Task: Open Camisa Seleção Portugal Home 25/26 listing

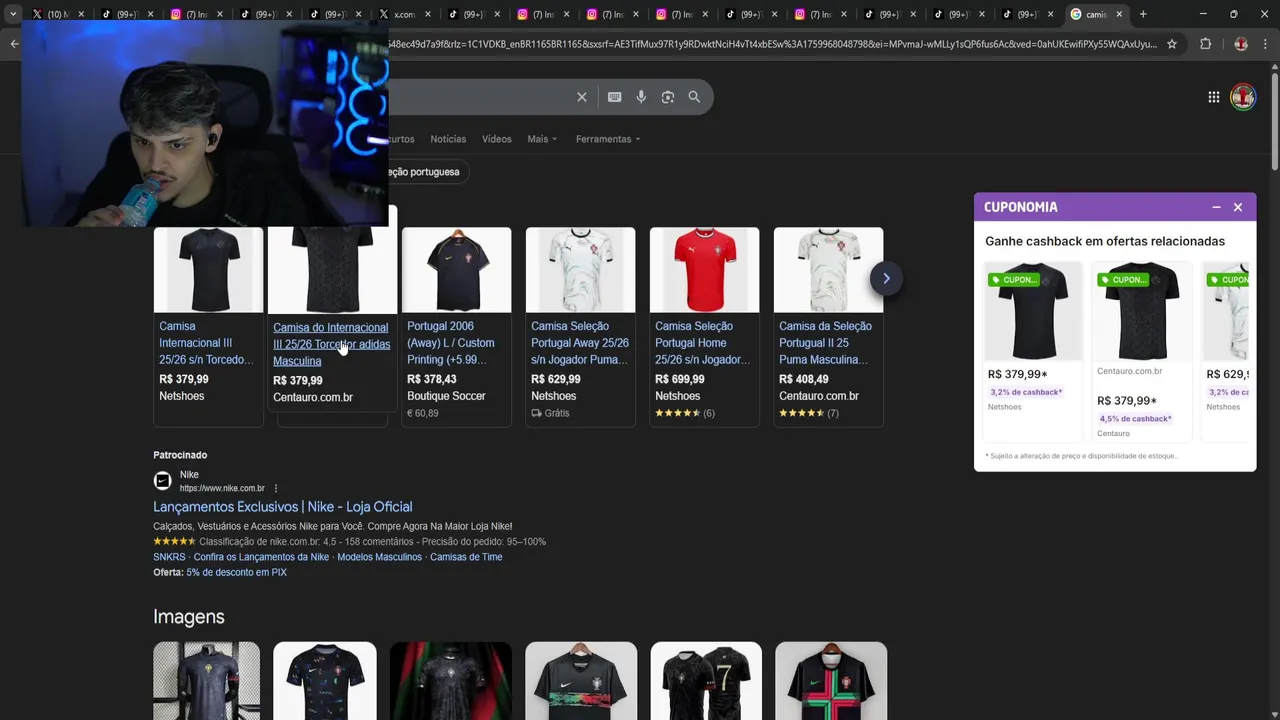Action: [703, 343]
